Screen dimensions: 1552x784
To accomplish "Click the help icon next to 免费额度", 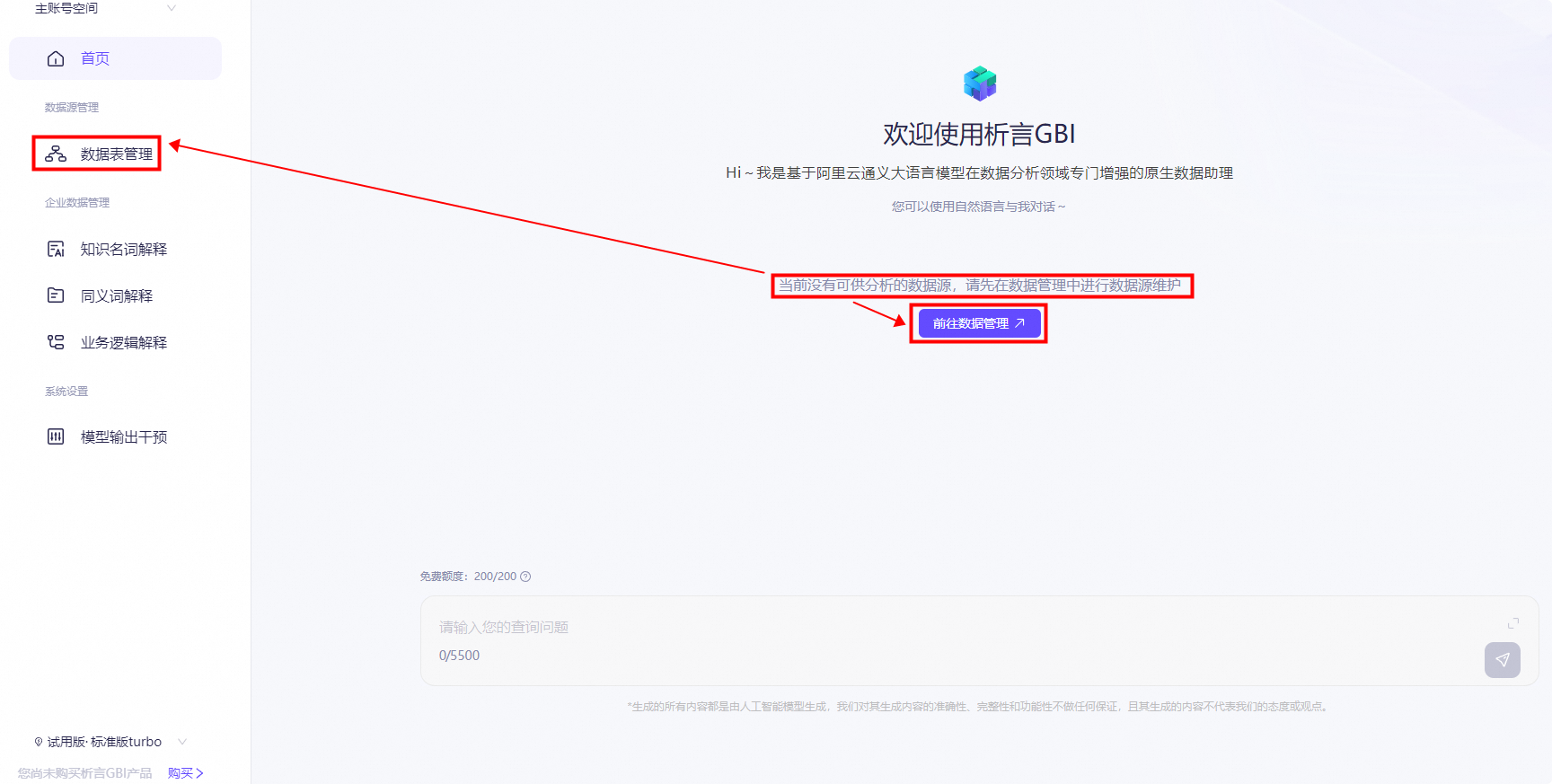I will point(525,577).
